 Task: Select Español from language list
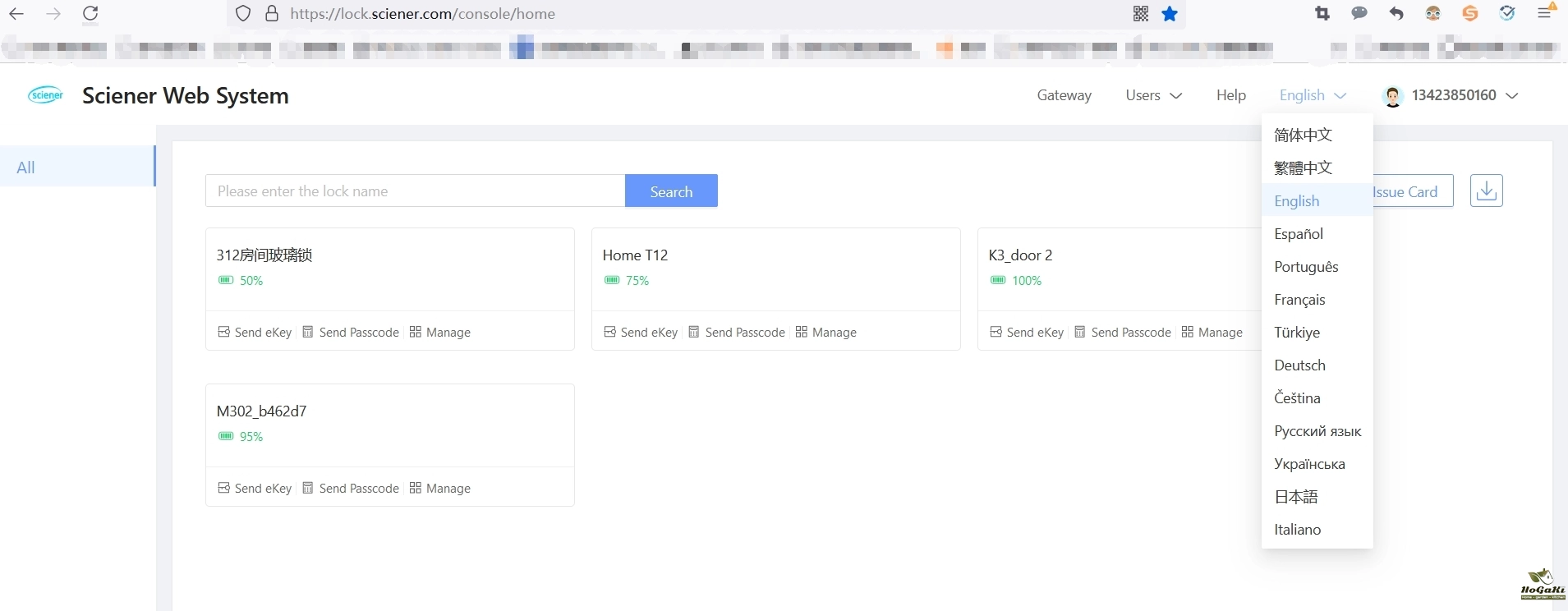[x=1299, y=234]
